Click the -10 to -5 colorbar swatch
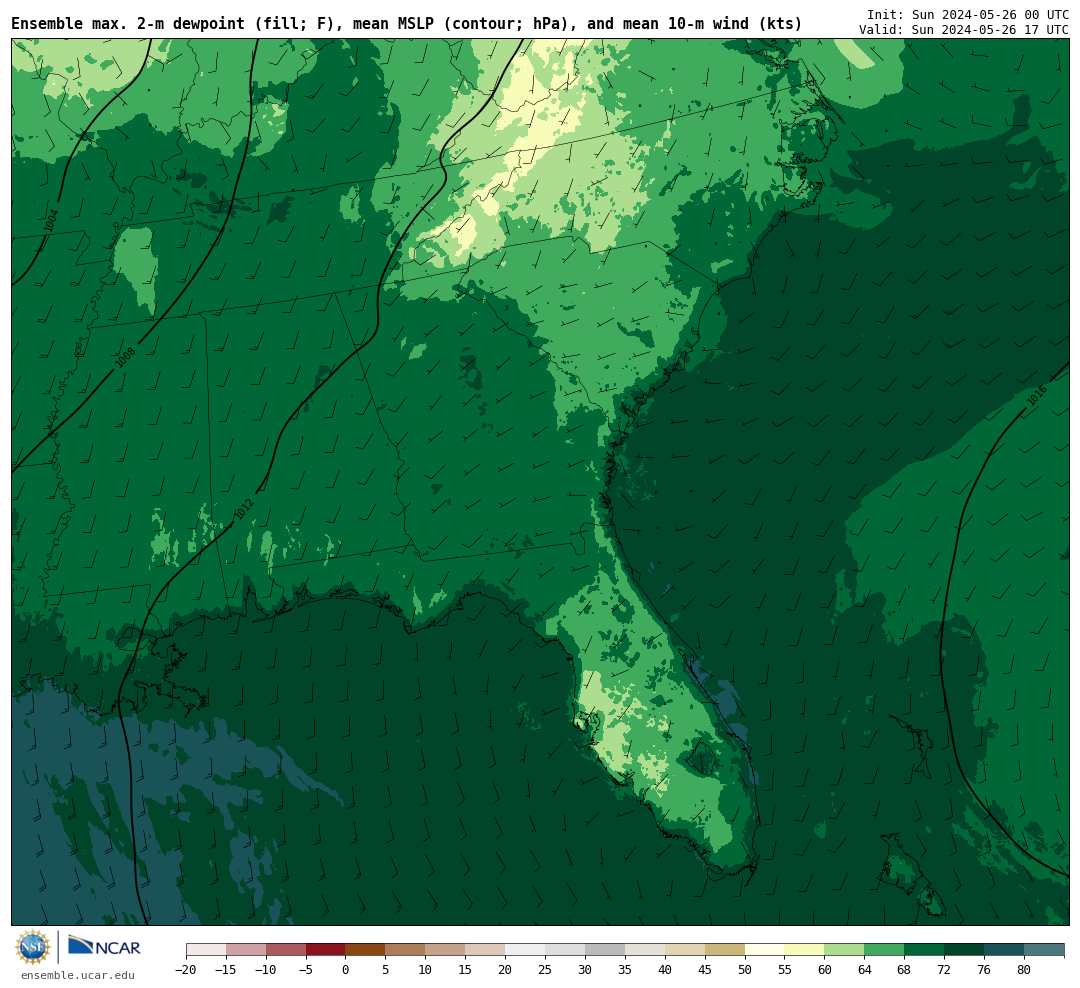The width and height of the screenshot is (1080, 988). [x=286, y=950]
